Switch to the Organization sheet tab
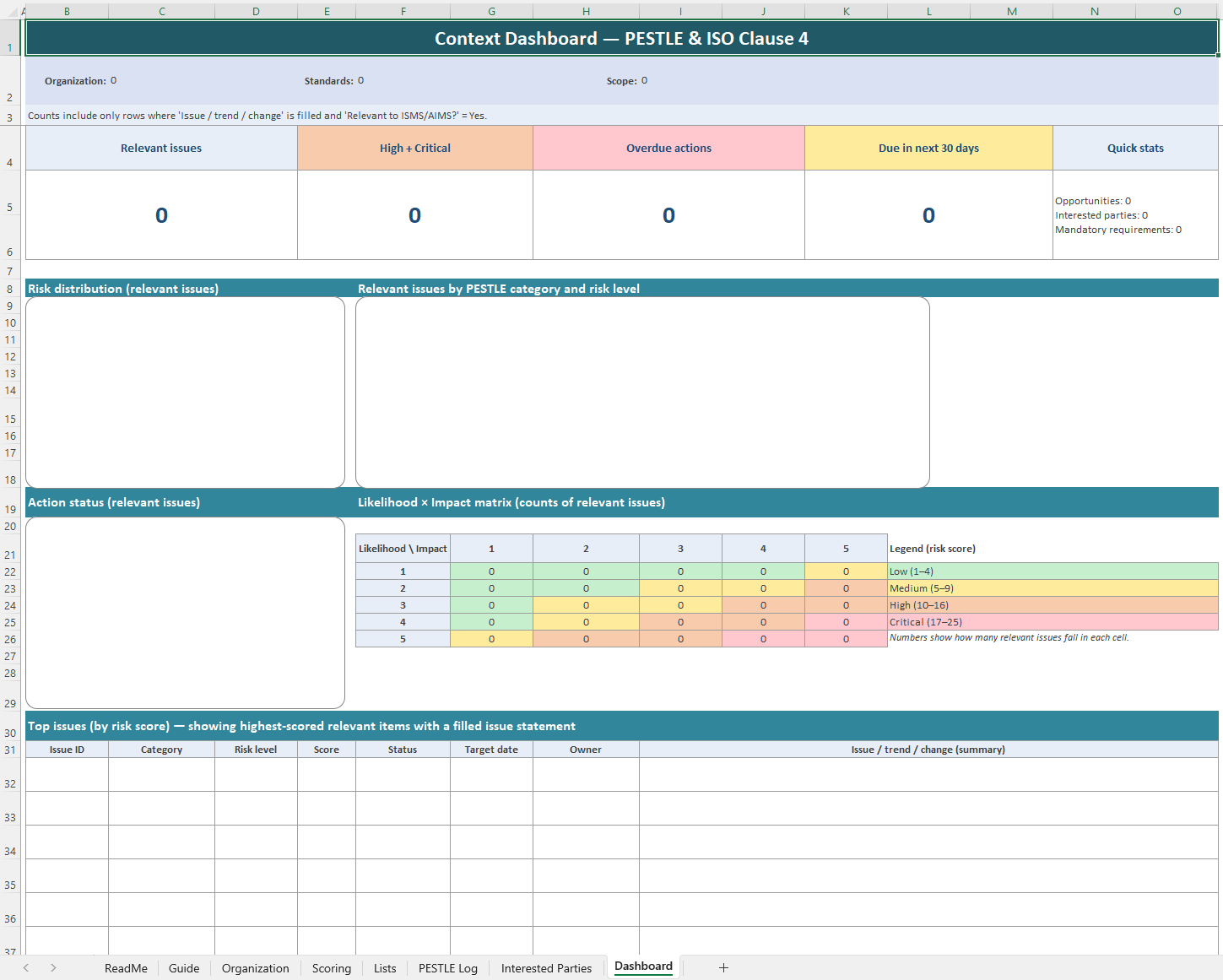 coord(255,968)
